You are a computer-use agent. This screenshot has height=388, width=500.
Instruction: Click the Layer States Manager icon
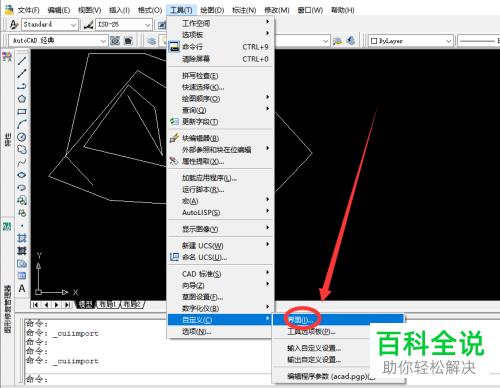point(350,41)
